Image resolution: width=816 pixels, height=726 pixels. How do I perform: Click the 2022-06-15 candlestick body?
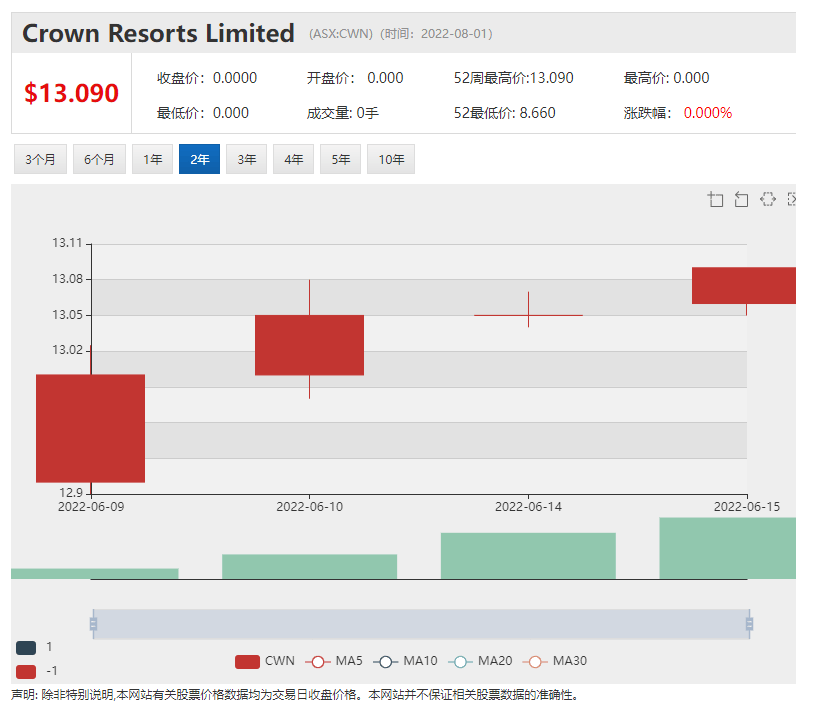click(x=744, y=285)
